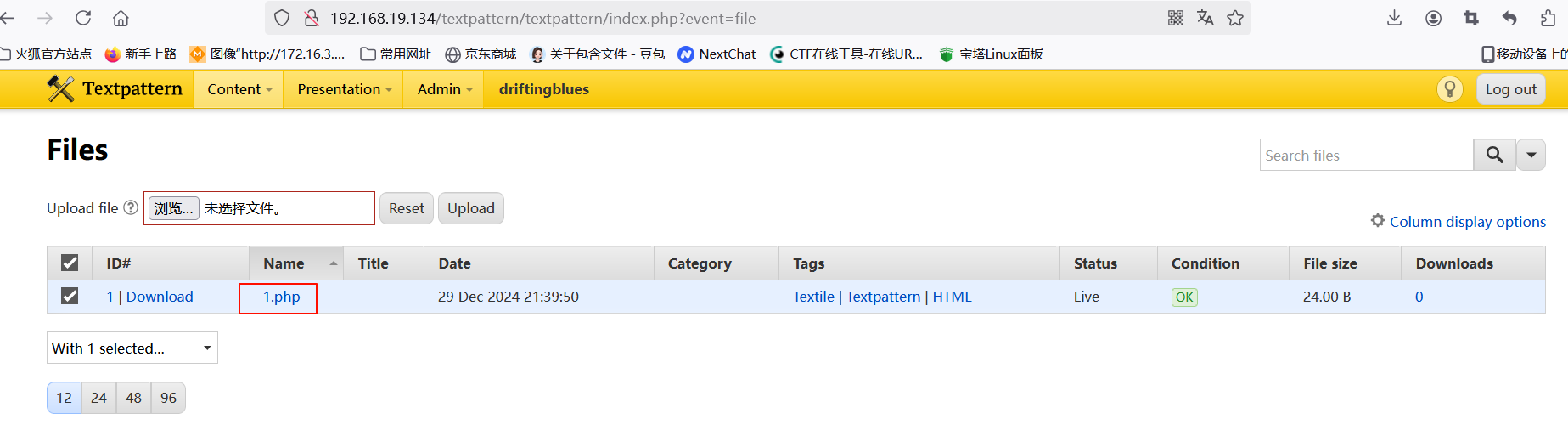Open Upload file help question mark
This screenshot has width=1568, height=436.
click(x=131, y=207)
